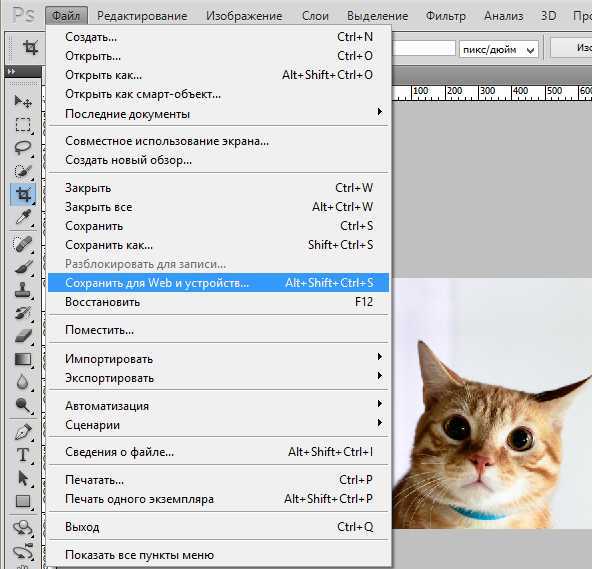Screen dimensions: 592x569
Task: Click the Ps application logo
Action: click(23, 15)
